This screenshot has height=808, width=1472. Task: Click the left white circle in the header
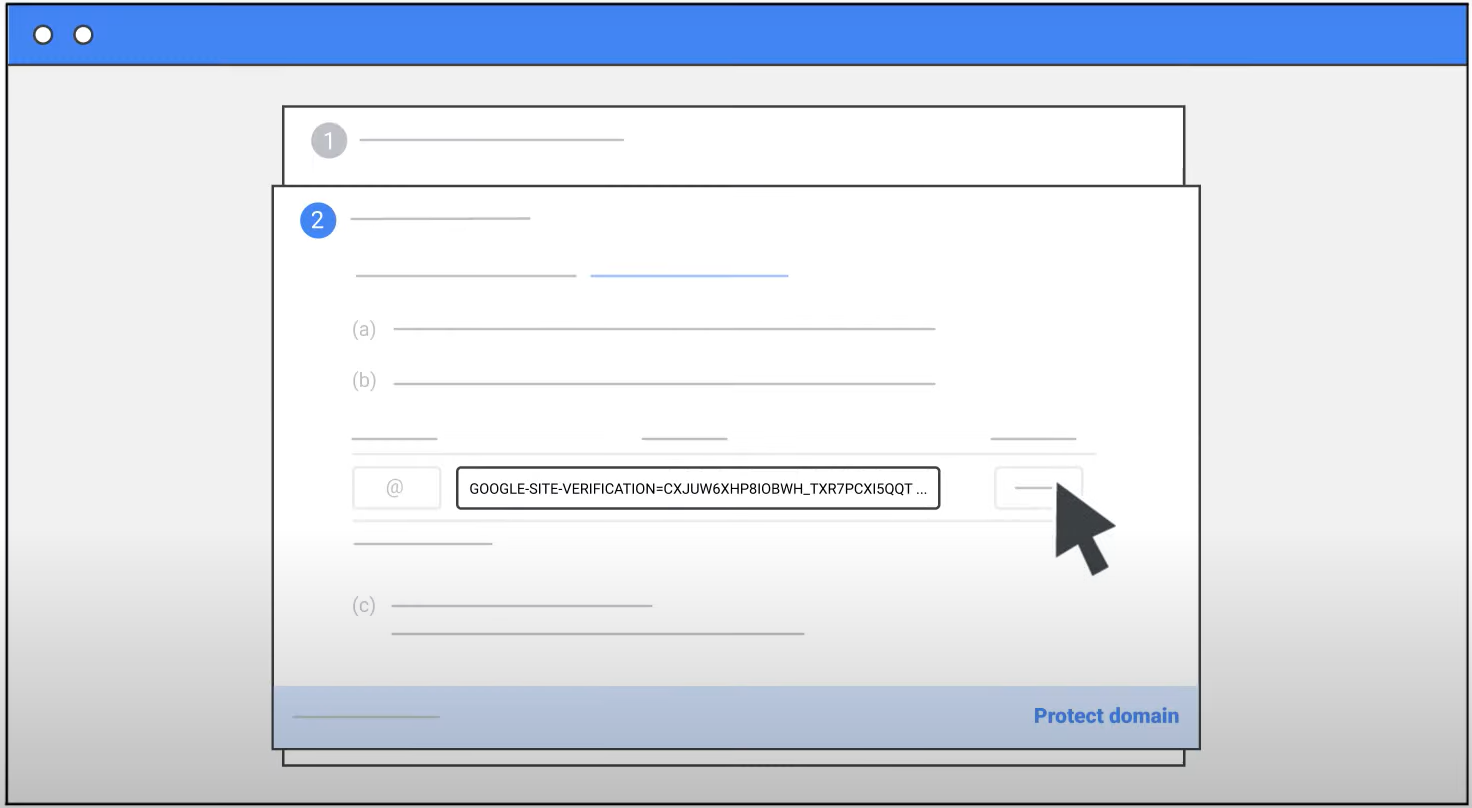tap(43, 34)
